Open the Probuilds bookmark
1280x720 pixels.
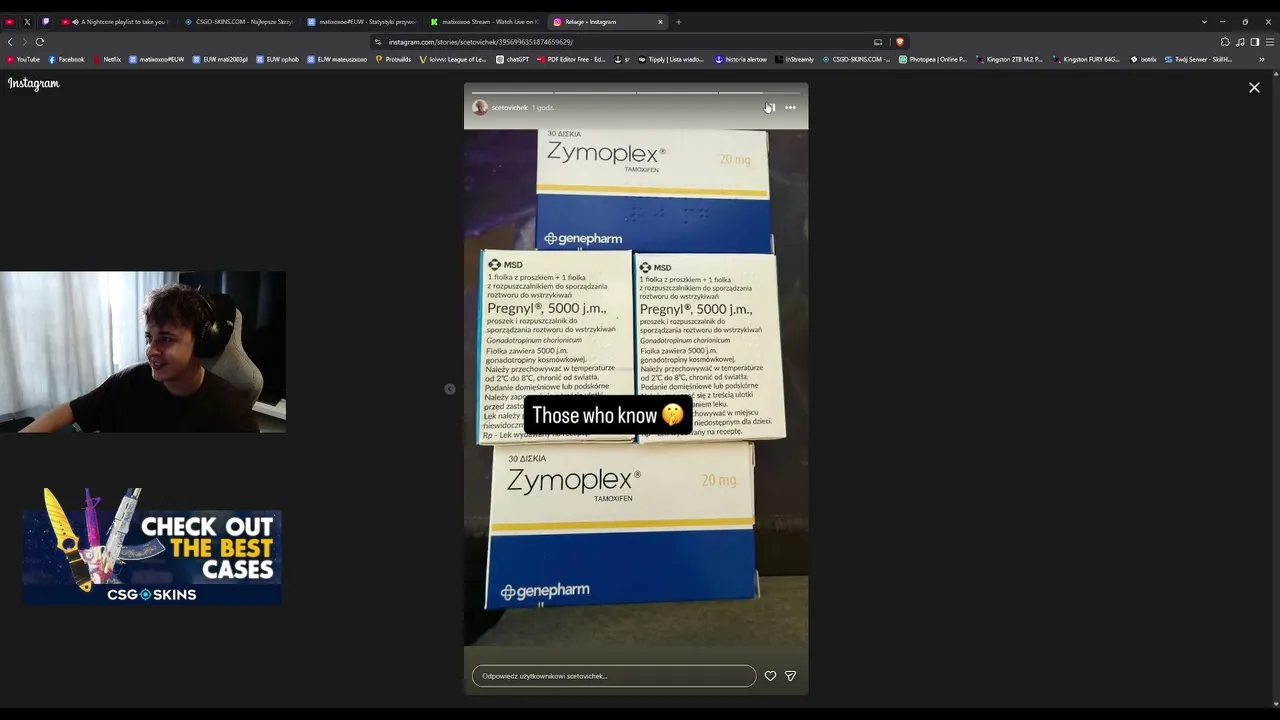(x=393, y=59)
